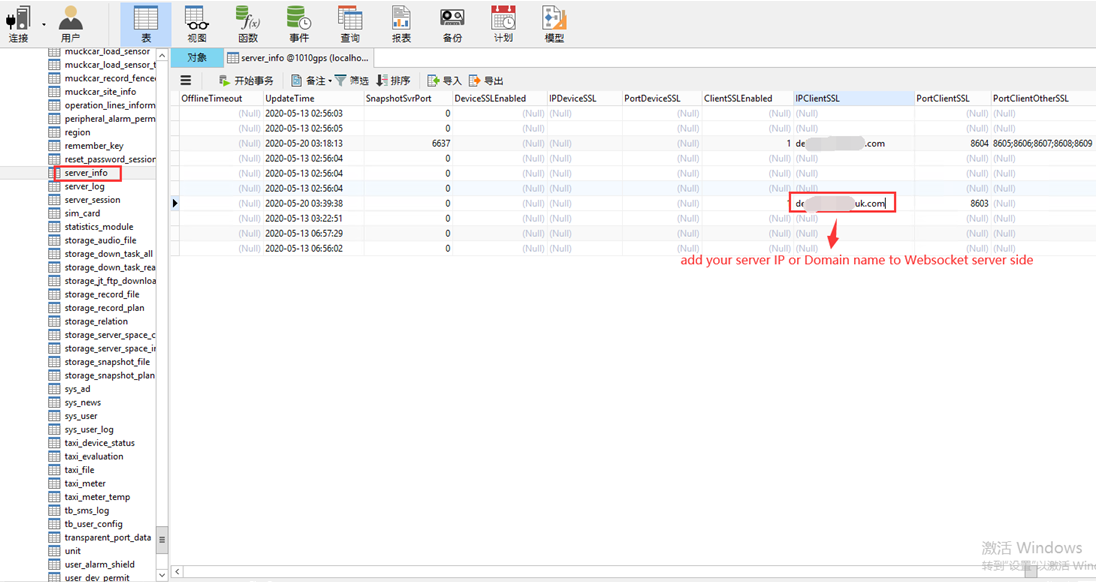Screen dimensions: 1096x582
Task: Click 开始事务 (Begin Transaction) button
Action: pos(246,81)
